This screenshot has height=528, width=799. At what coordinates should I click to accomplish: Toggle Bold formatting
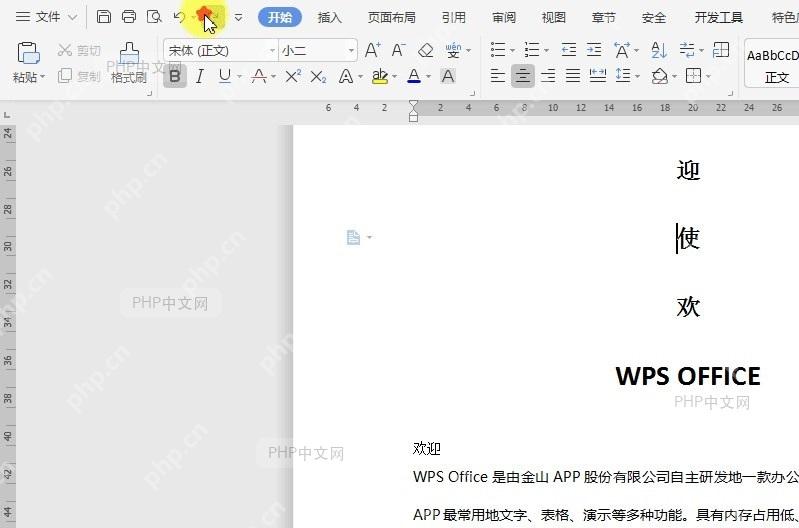[175, 76]
